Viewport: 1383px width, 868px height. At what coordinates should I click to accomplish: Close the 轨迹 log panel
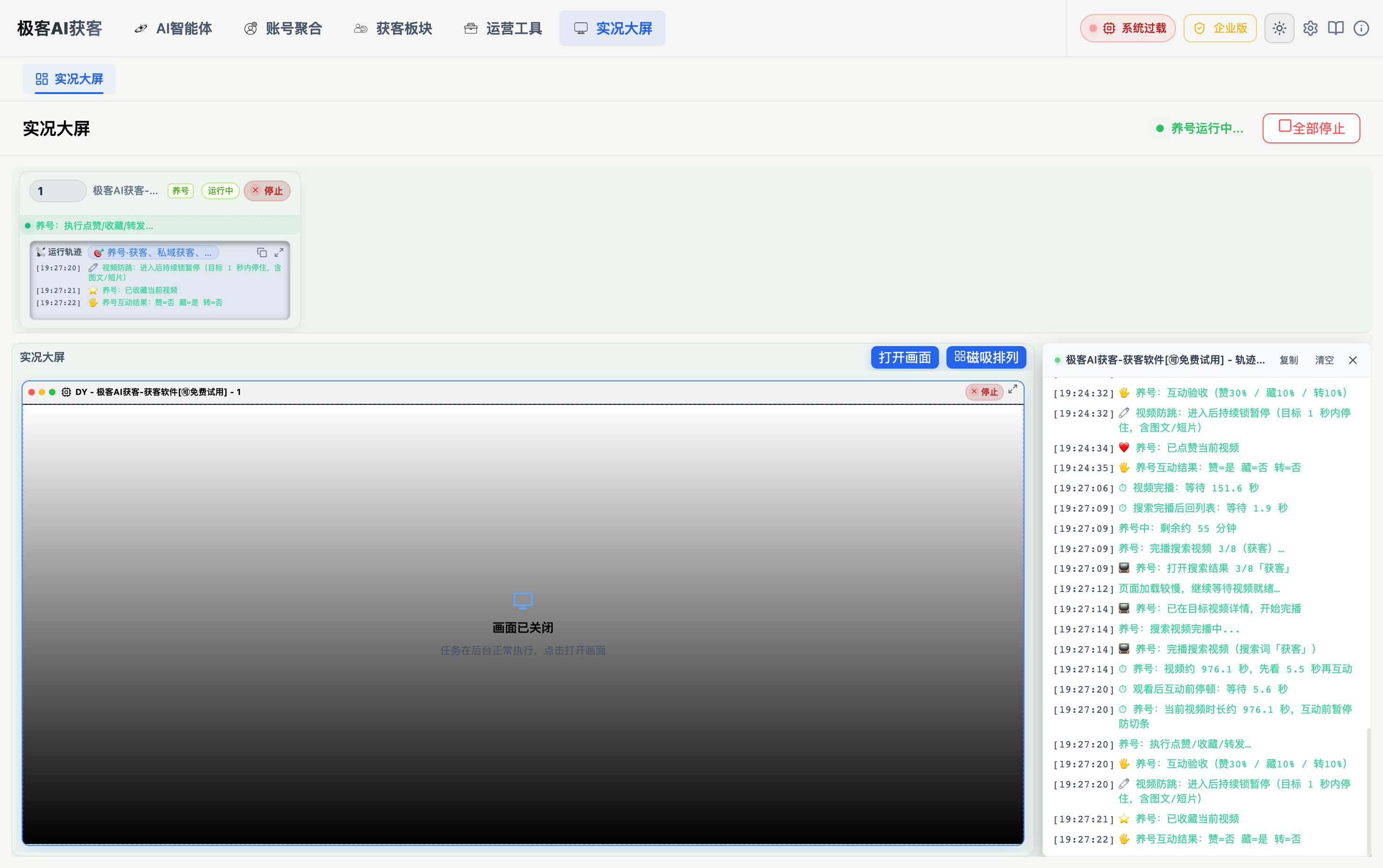tap(1352, 360)
